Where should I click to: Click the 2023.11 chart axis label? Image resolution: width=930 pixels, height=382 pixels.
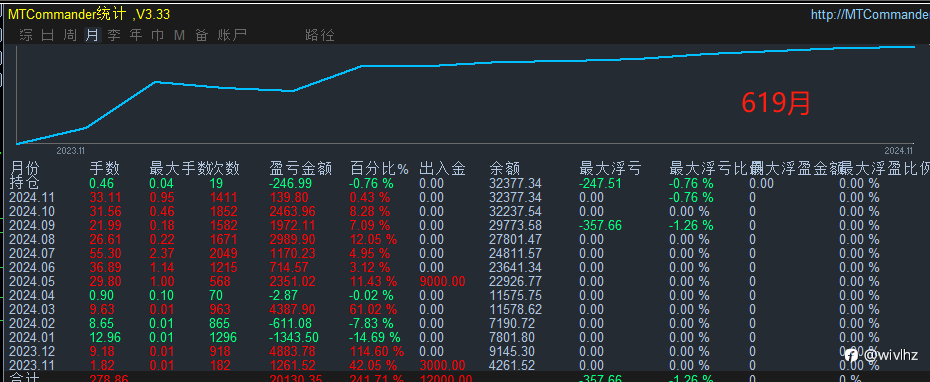pos(71,151)
